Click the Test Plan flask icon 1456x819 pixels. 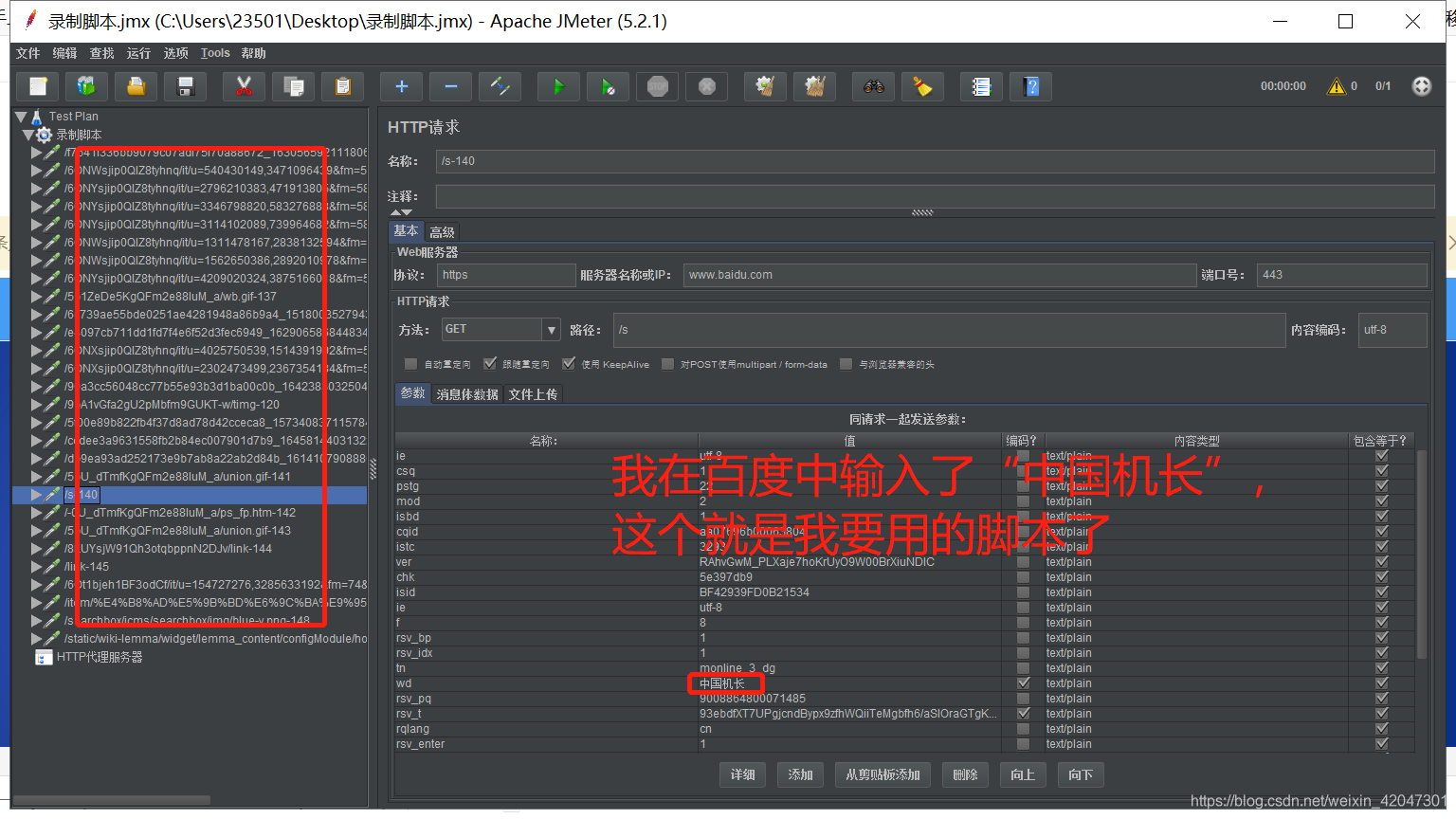(37, 117)
